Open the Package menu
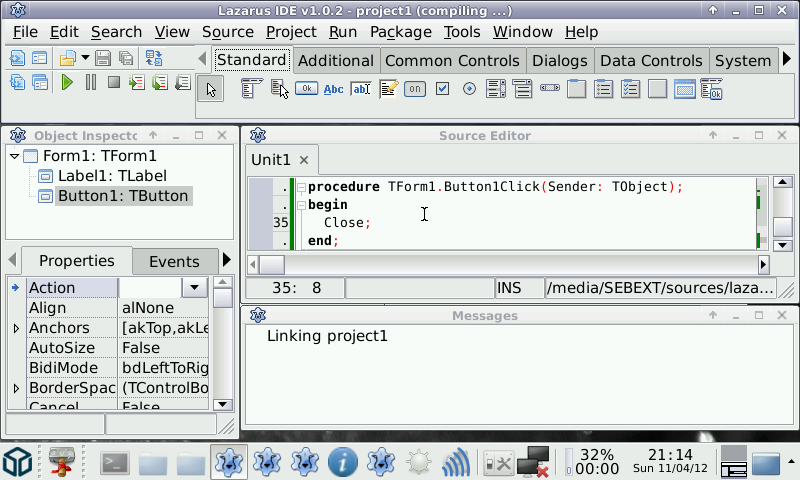The height and width of the screenshot is (480, 800). pos(401,32)
